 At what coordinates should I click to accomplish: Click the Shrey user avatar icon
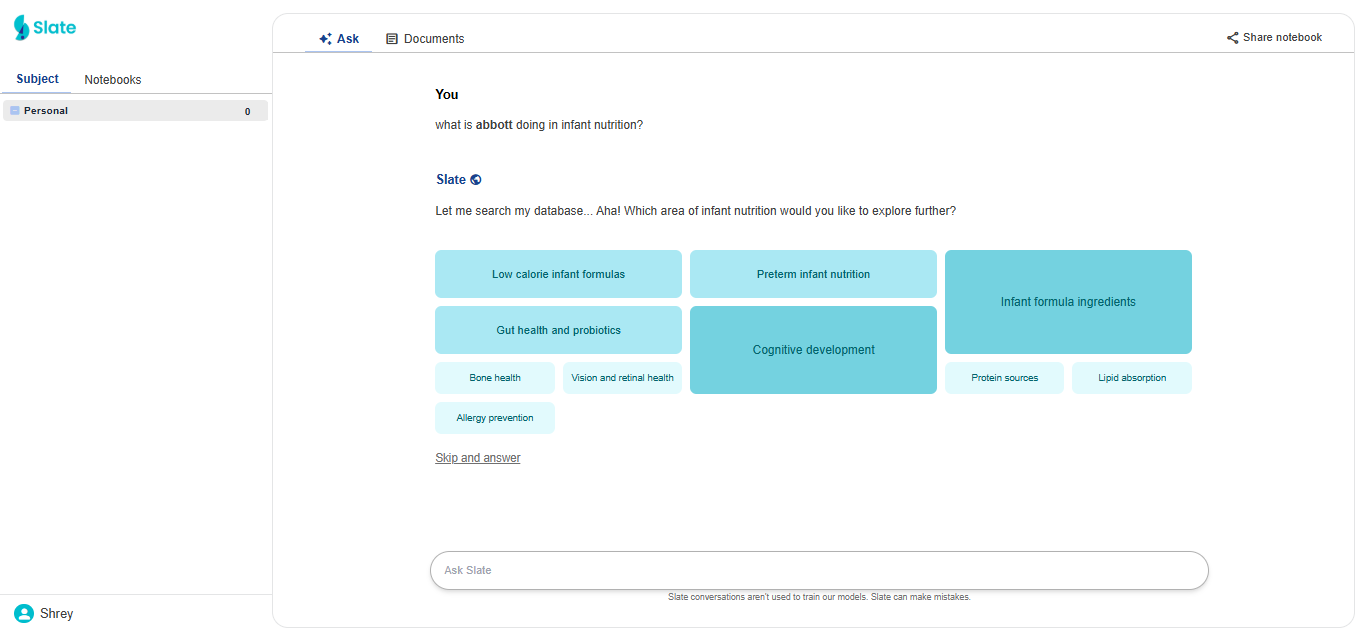tap(24, 613)
